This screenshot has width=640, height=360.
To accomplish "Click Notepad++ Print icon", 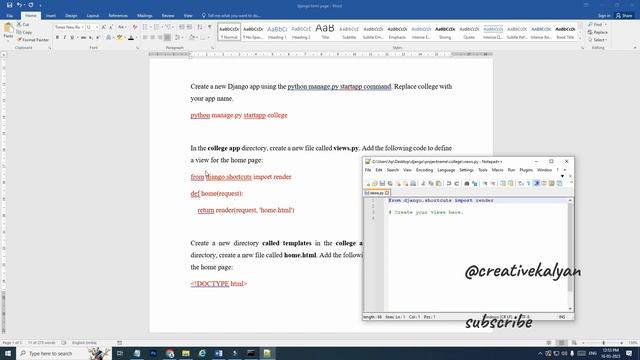I will pos(413,183).
